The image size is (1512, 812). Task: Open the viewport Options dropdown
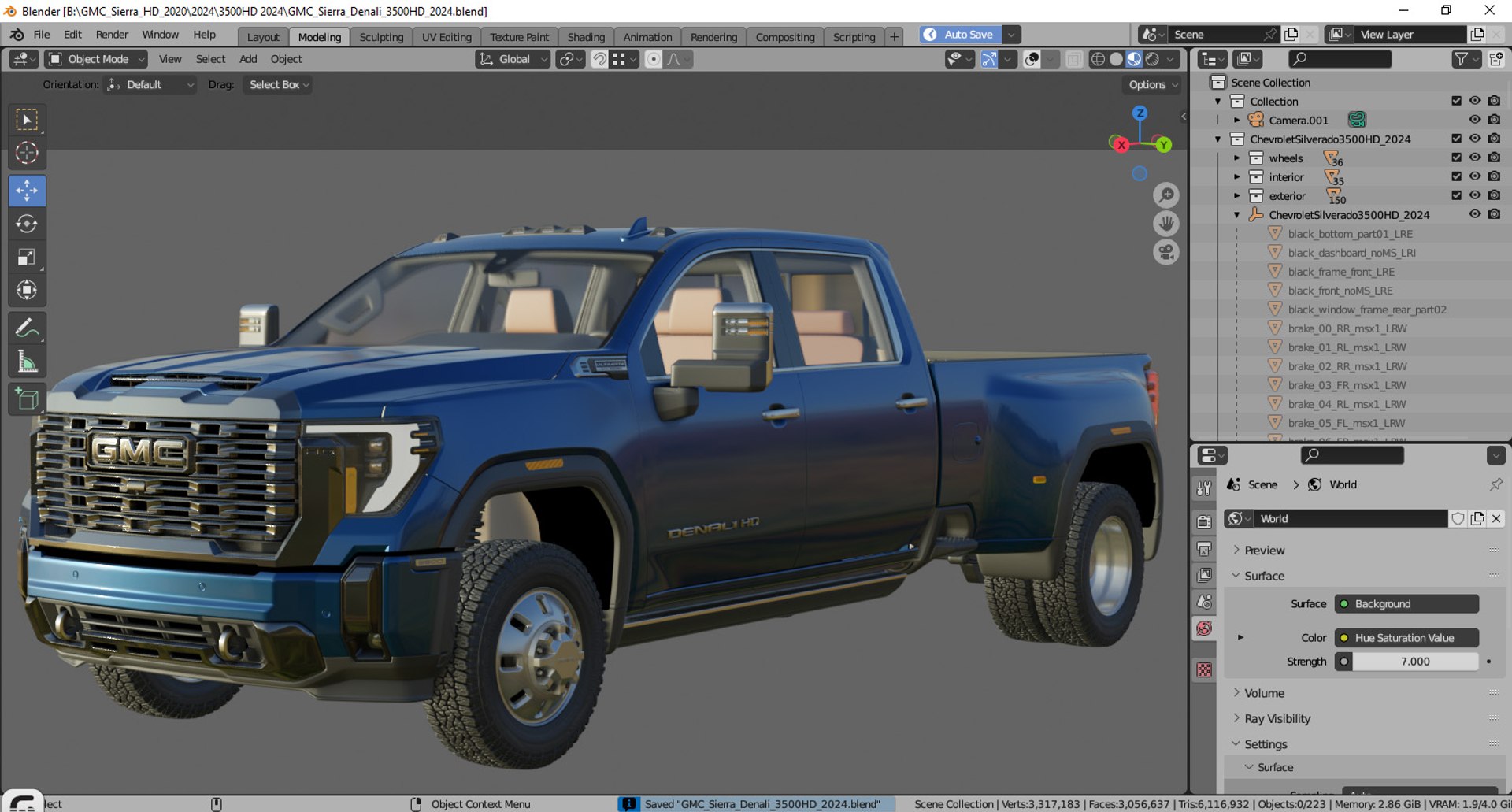[x=1152, y=85]
